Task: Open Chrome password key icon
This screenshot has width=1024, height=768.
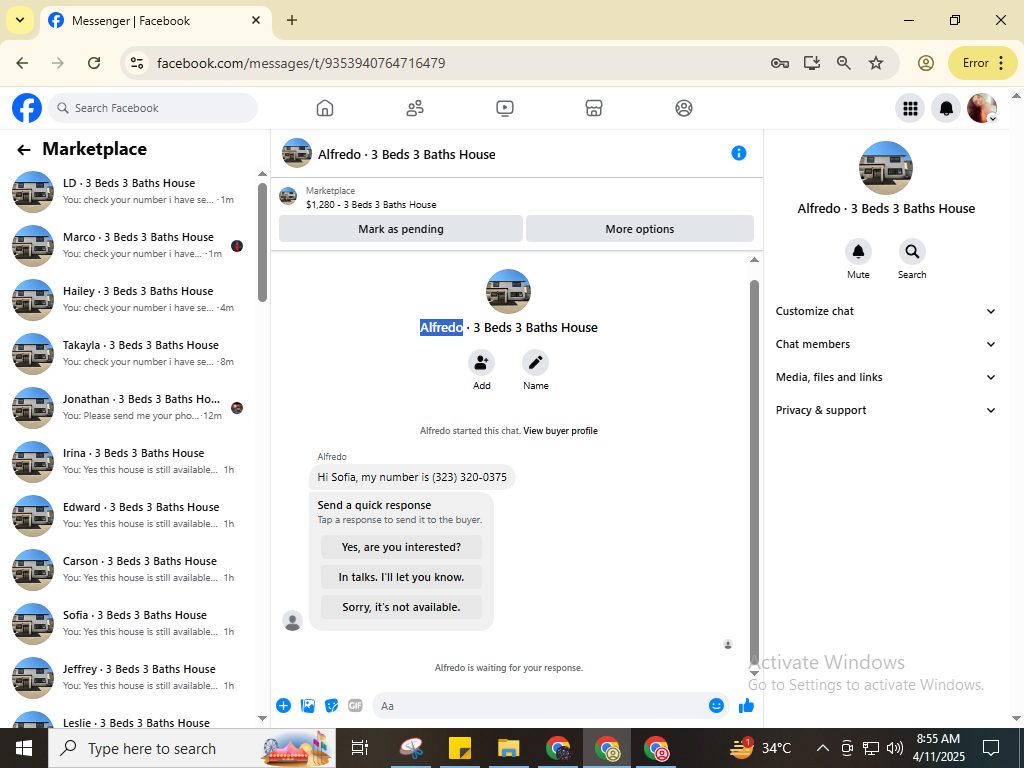Action: pyautogui.click(x=780, y=63)
